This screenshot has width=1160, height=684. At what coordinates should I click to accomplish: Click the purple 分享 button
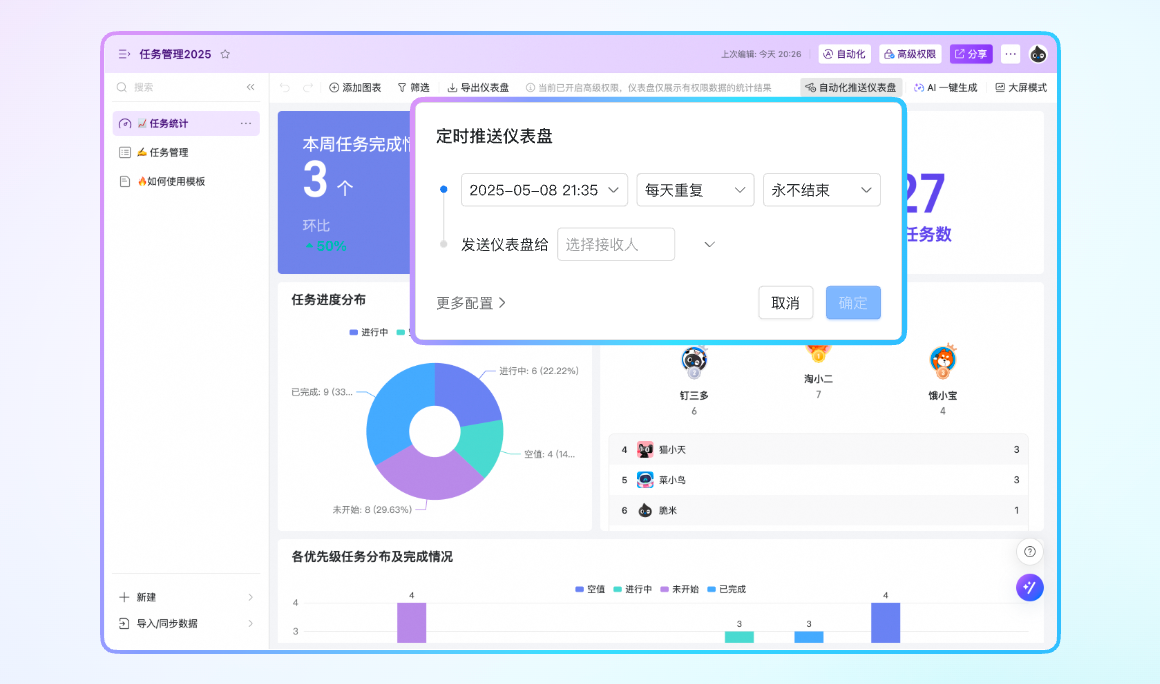click(971, 54)
